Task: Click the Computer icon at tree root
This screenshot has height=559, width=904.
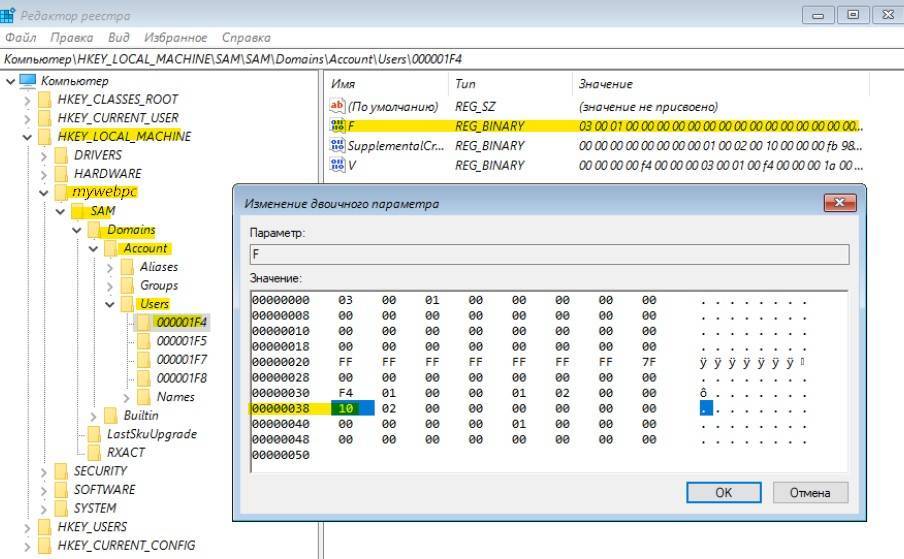Action: point(27,81)
